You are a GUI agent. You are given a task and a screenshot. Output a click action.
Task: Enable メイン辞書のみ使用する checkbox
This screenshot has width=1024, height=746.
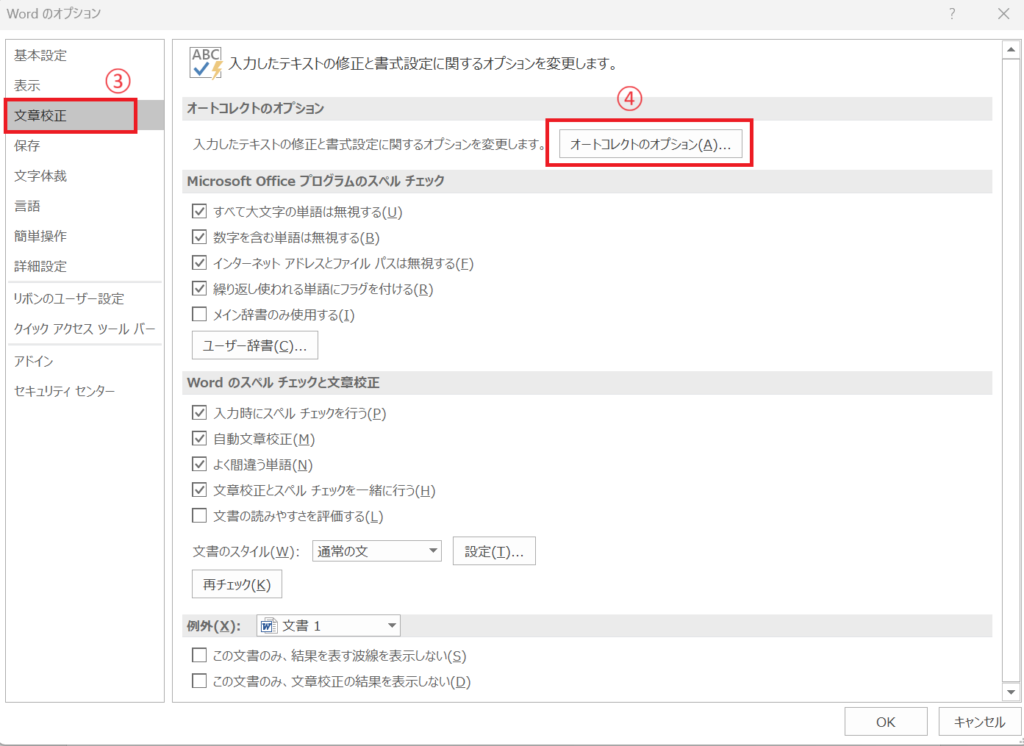point(199,315)
